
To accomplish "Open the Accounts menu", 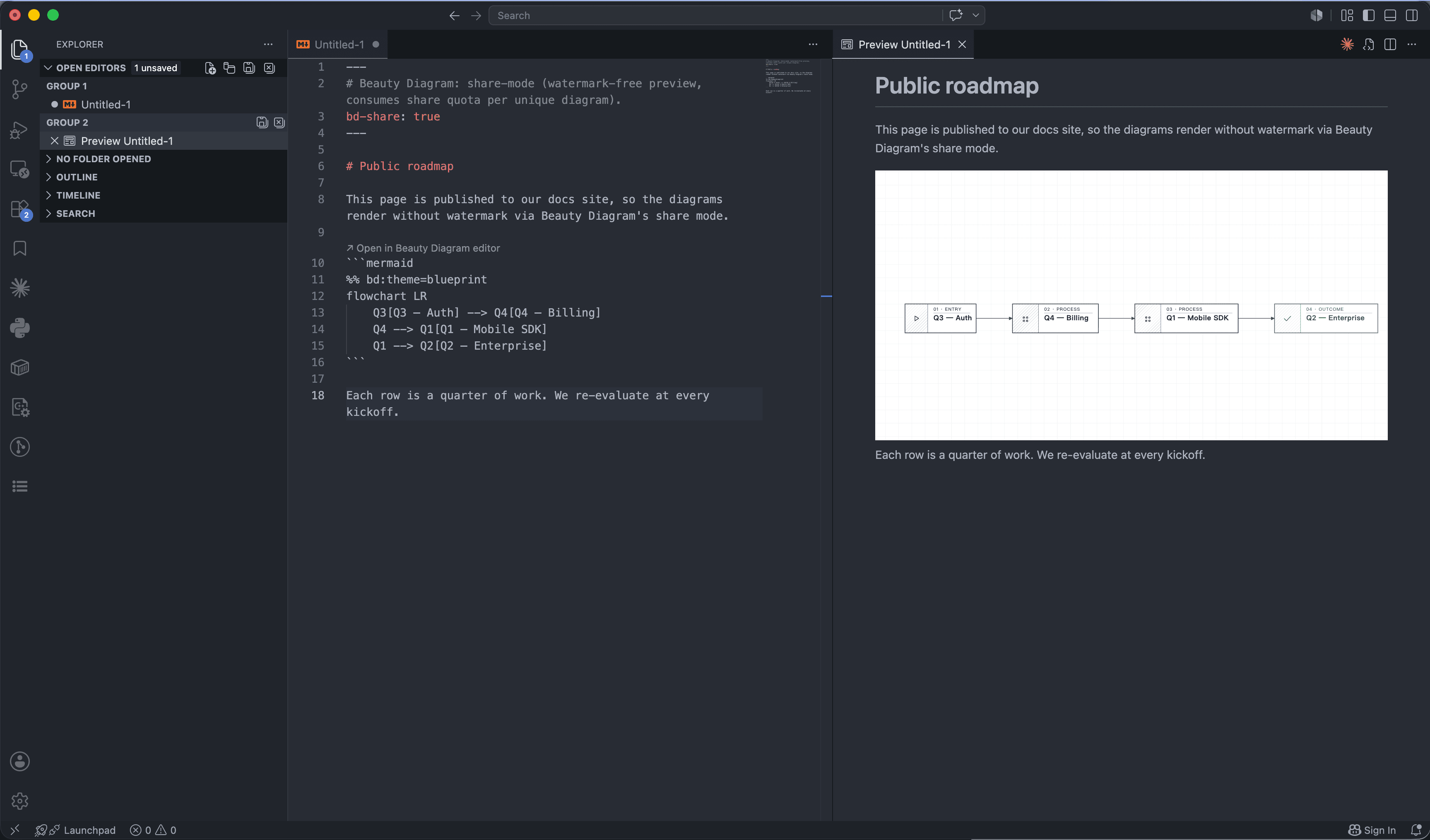I will [20, 761].
